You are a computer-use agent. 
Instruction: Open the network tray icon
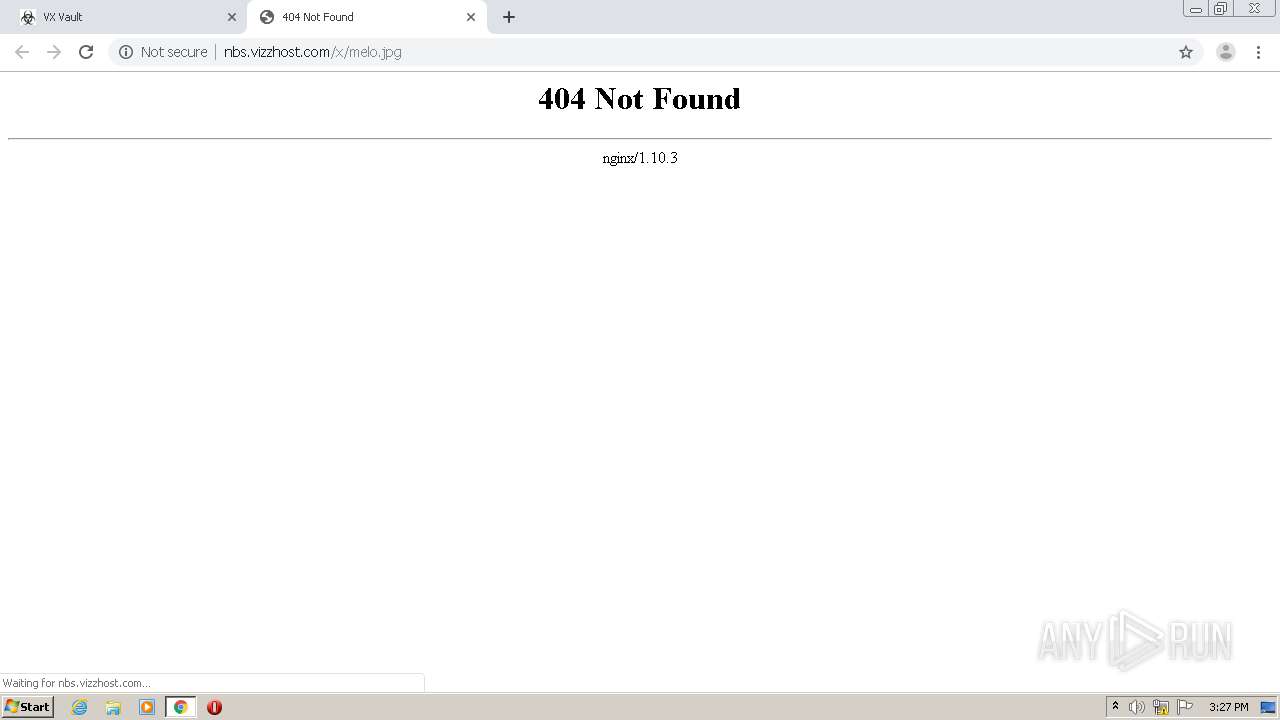pyautogui.click(x=1161, y=707)
